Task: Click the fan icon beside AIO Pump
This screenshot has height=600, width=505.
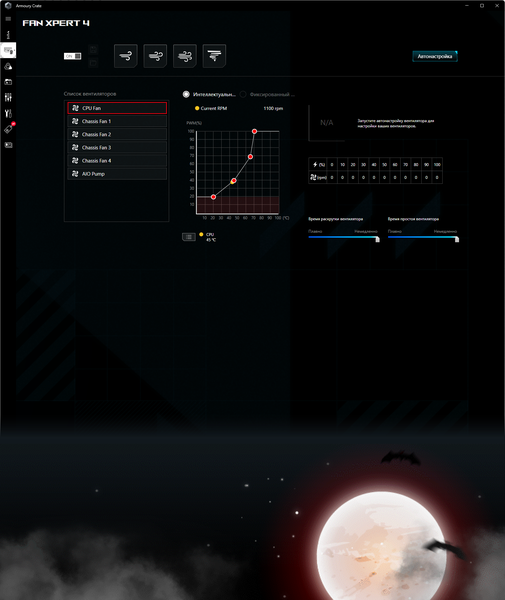Action: coord(75,174)
